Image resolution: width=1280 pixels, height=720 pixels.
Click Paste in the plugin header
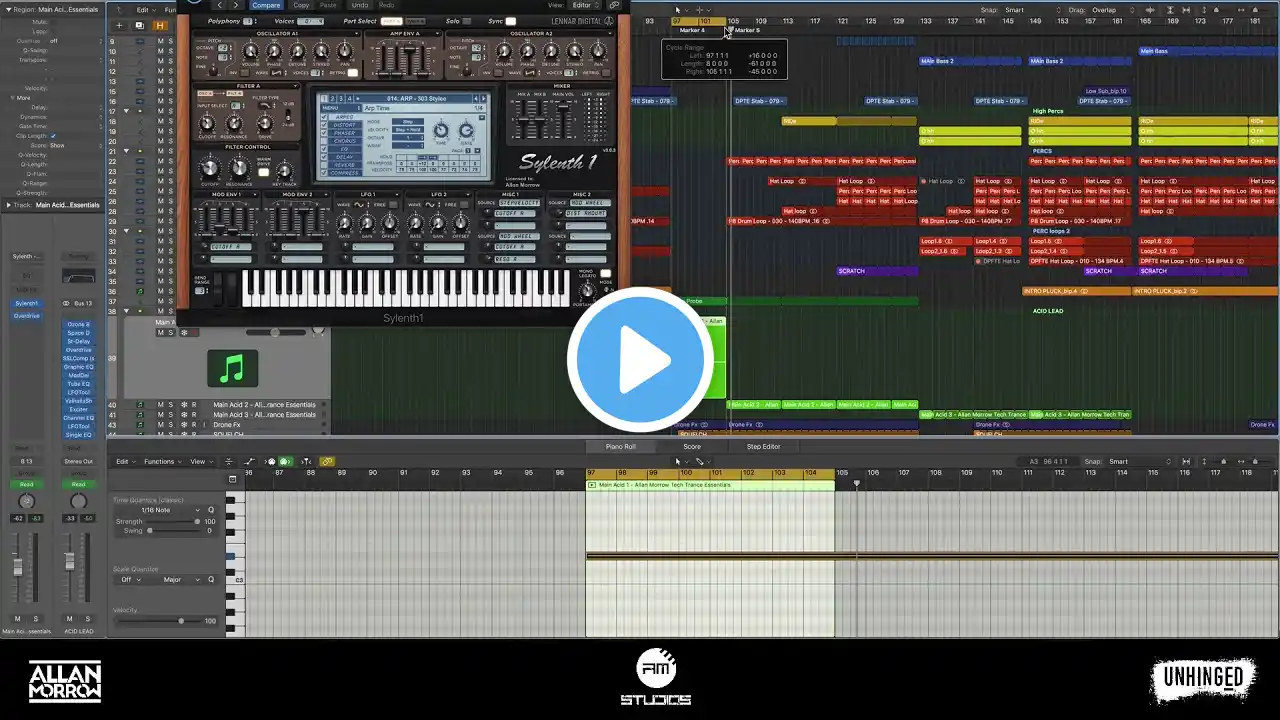point(328,5)
